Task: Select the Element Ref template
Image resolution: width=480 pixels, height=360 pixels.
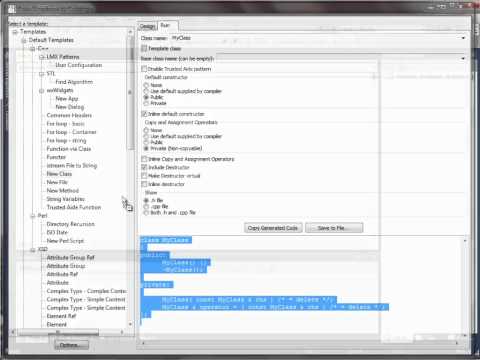Action: click(61, 316)
